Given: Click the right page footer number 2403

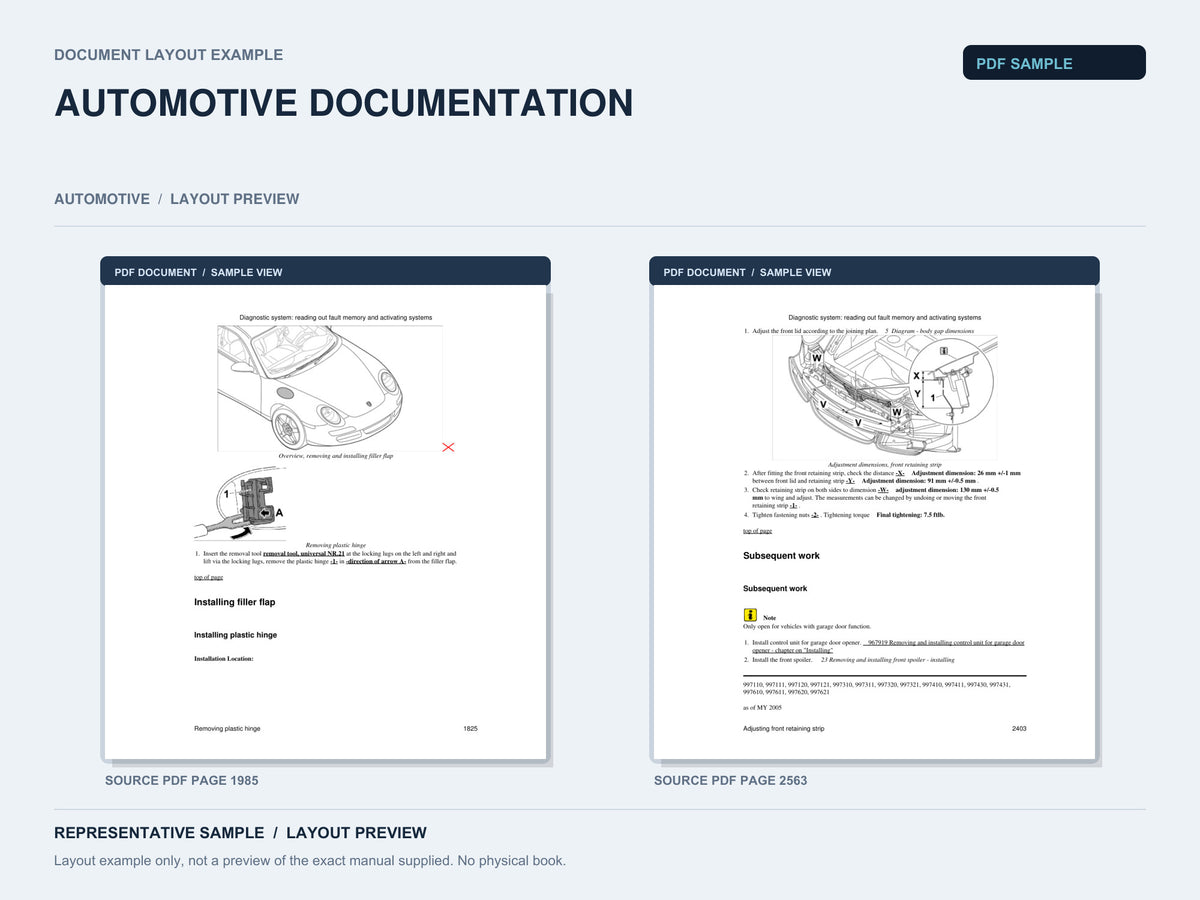Looking at the screenshot, I should click(1019, 729).
